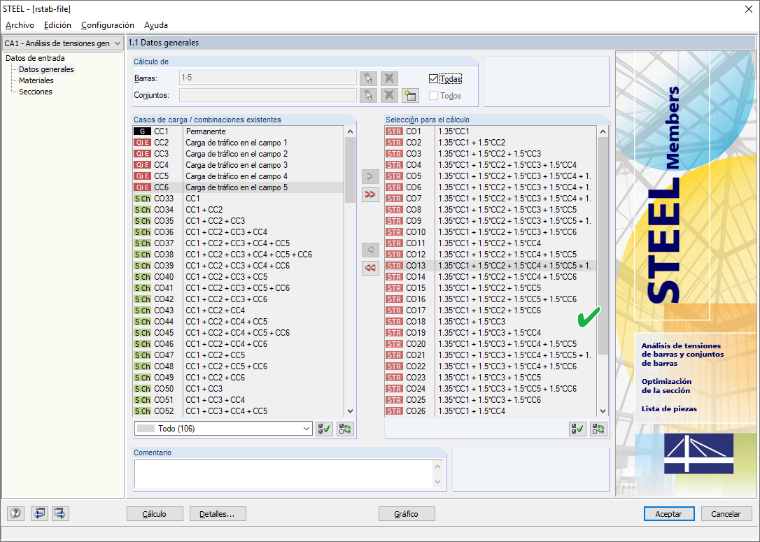Image resolution: width=760 pixels, height=542 pixels.
Task: Select all existing load cases icon
Action: (324, 429)
